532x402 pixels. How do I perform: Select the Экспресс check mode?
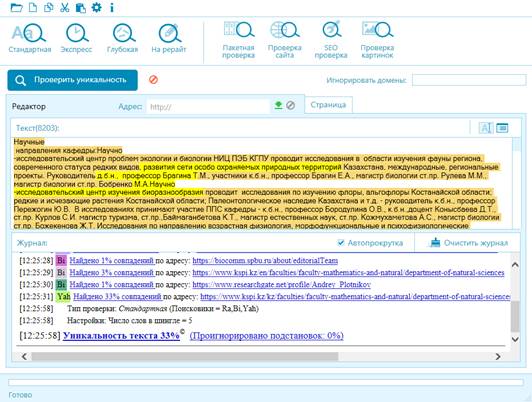tap(76, 38)
